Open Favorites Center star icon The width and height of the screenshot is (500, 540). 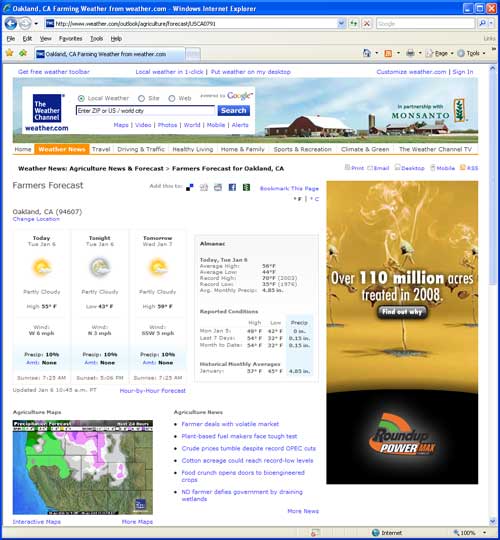point(10,53)
